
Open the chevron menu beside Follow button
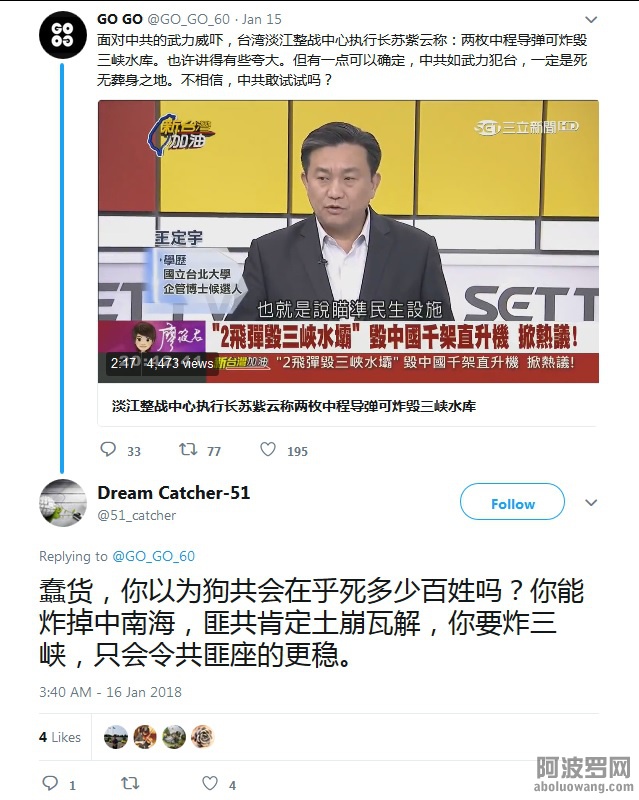[x=591, y=503]
